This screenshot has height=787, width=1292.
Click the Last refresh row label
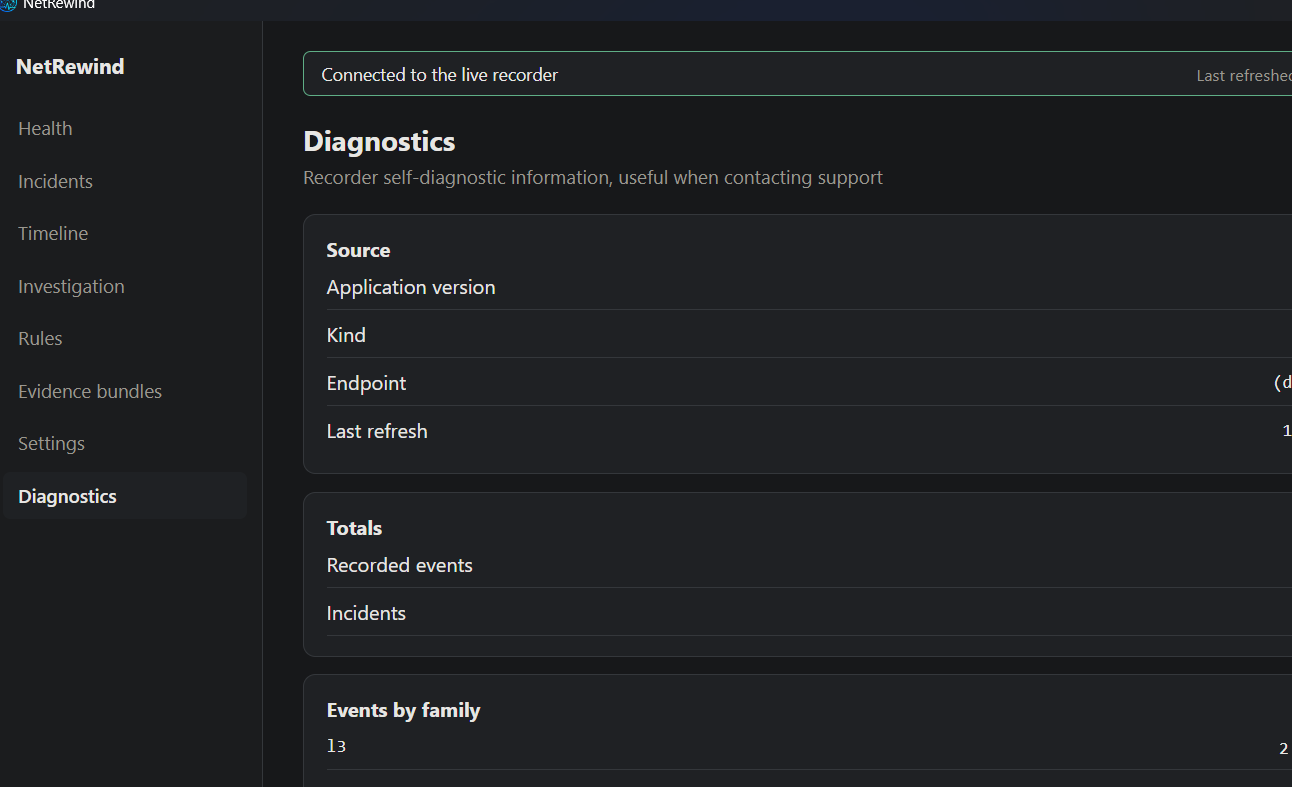(377, 431)
